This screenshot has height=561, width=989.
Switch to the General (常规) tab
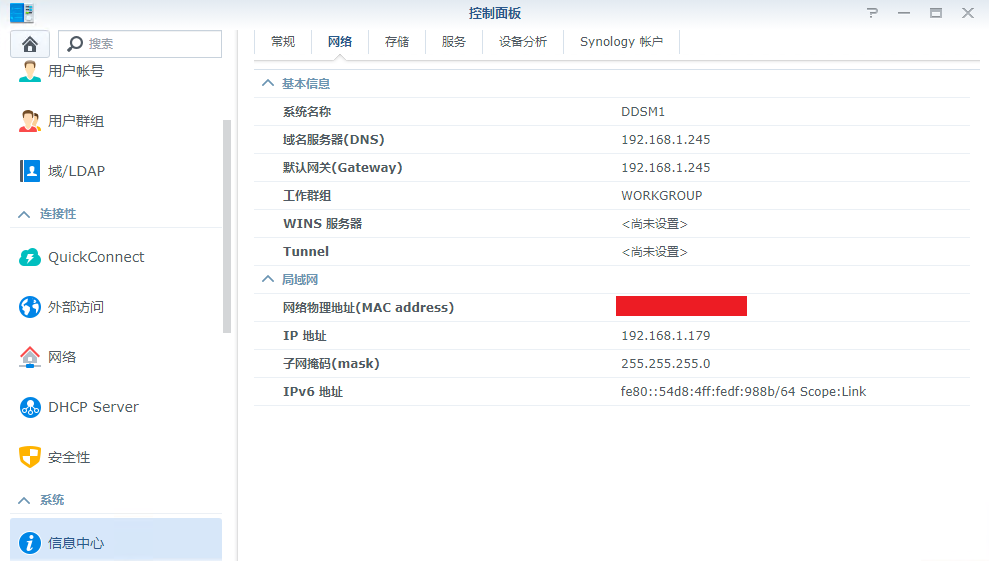[x=283, y=42]
